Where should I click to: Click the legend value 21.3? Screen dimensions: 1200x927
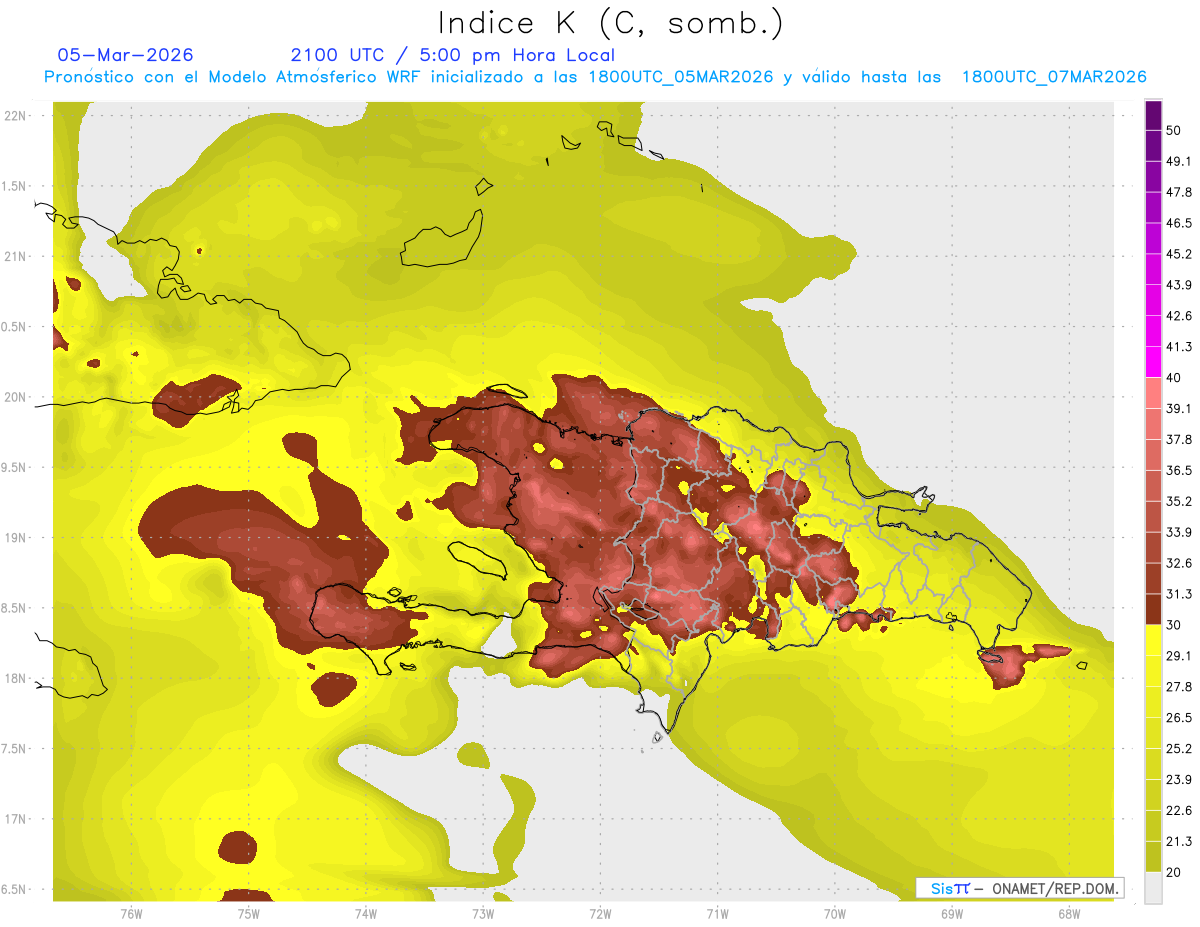coord(1179,841)
